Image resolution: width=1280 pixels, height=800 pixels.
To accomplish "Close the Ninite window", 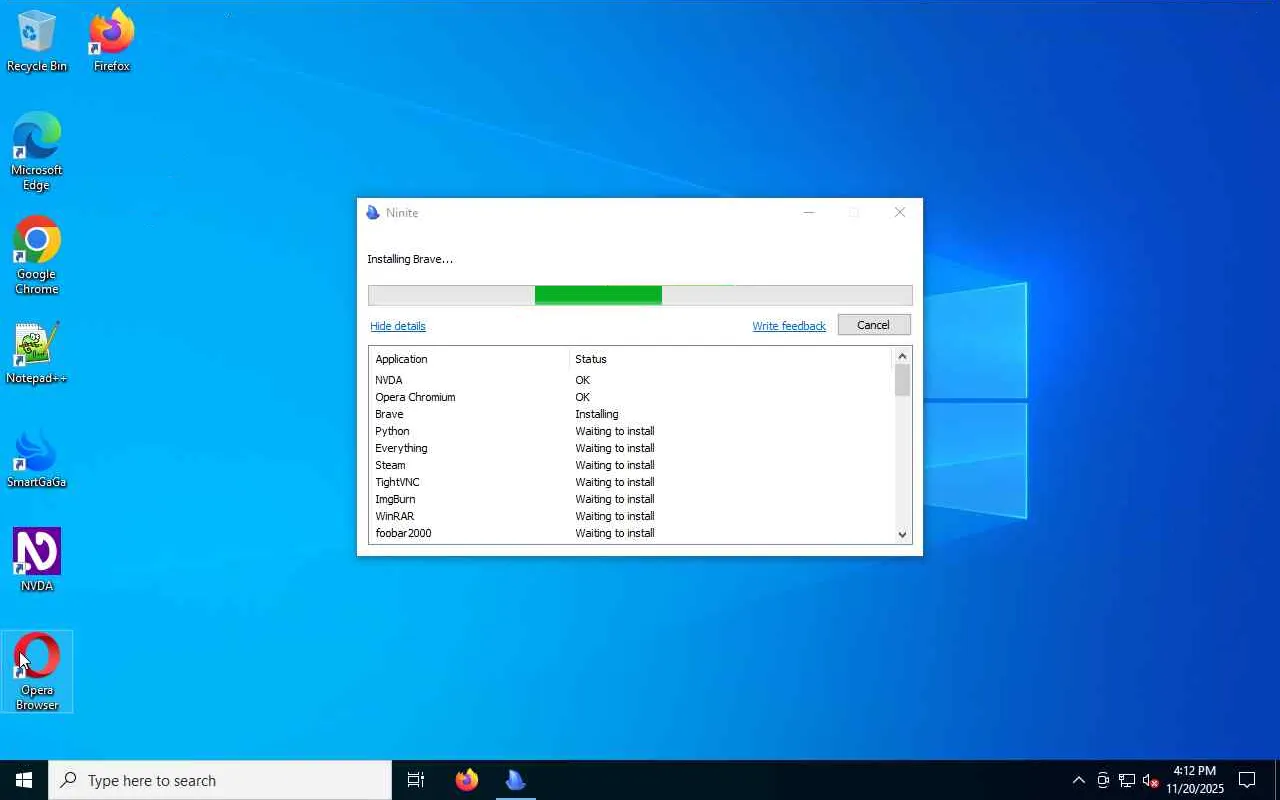I will [899, 213].
